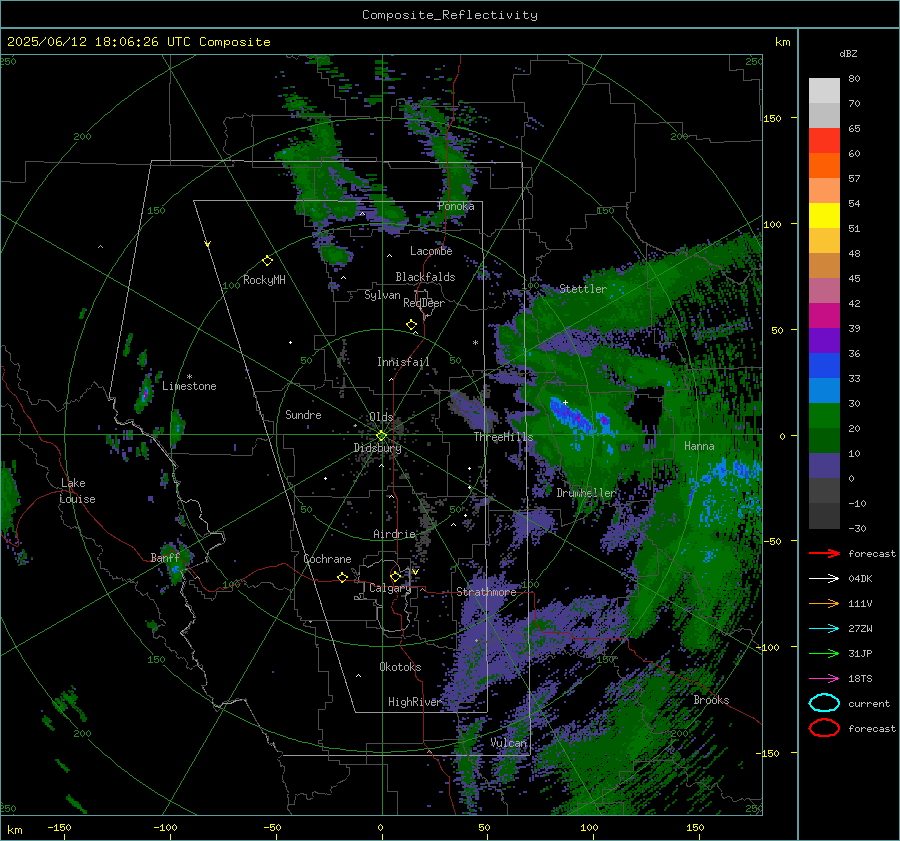Click the current legend label text
Screen dimensions: 900x841
point(869,703)
